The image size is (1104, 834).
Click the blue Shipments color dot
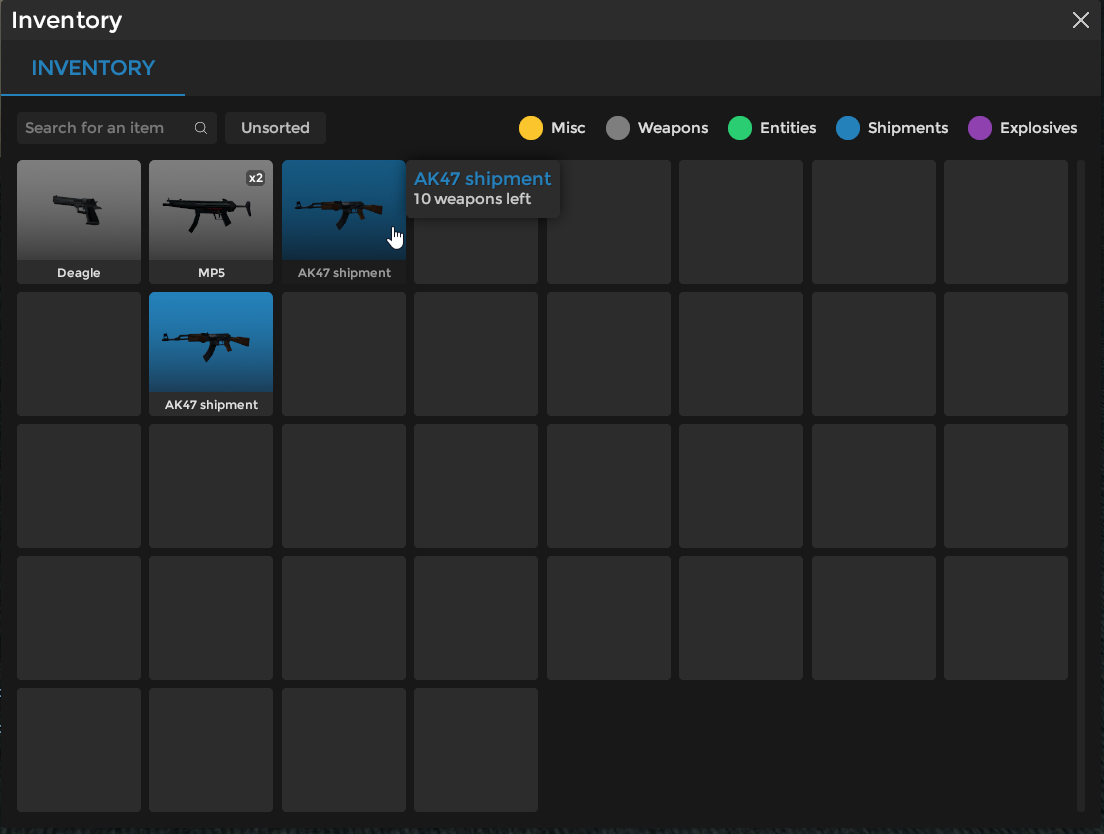(848, 128)
